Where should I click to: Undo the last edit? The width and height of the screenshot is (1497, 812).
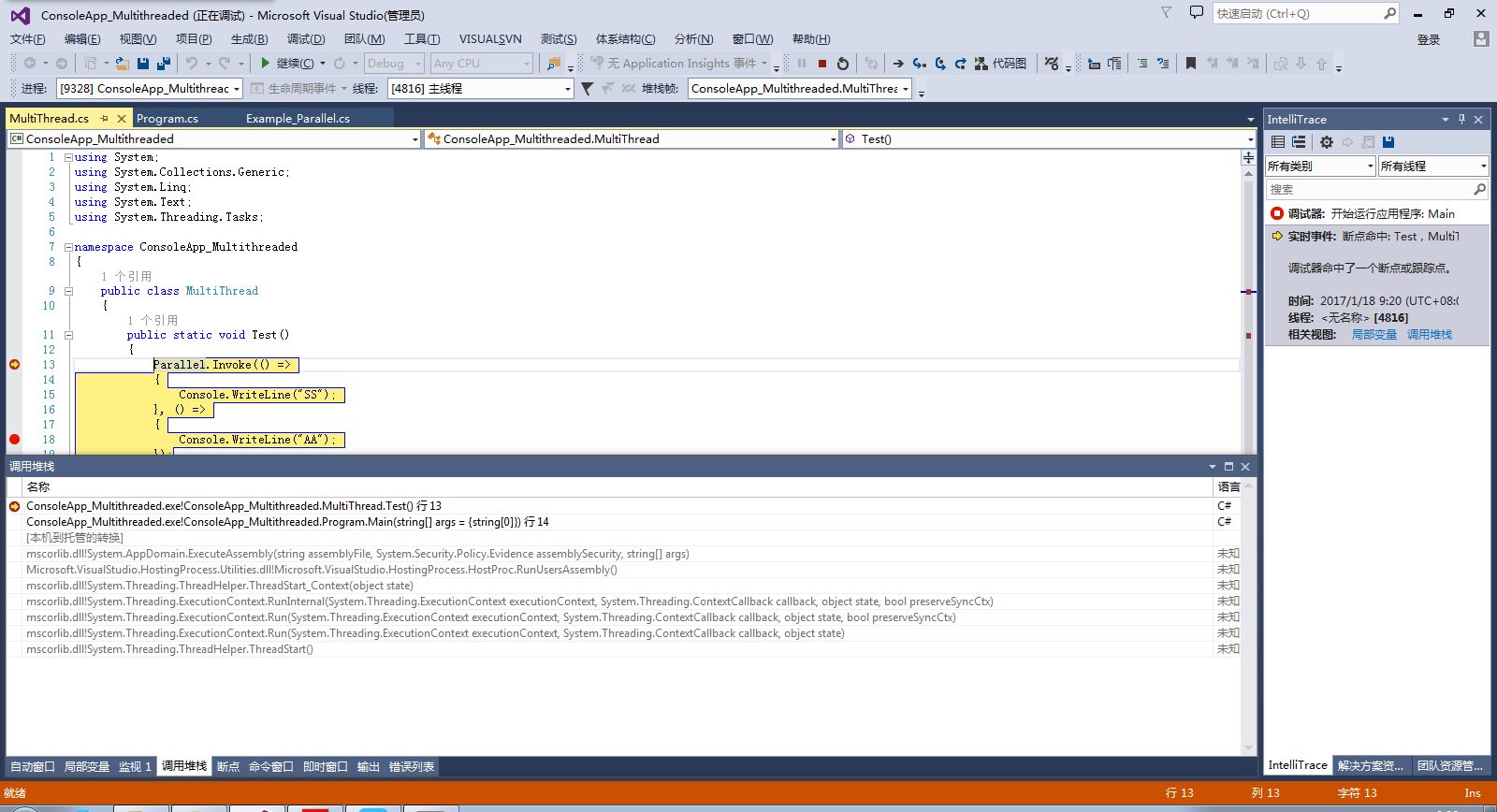[192, 64]
